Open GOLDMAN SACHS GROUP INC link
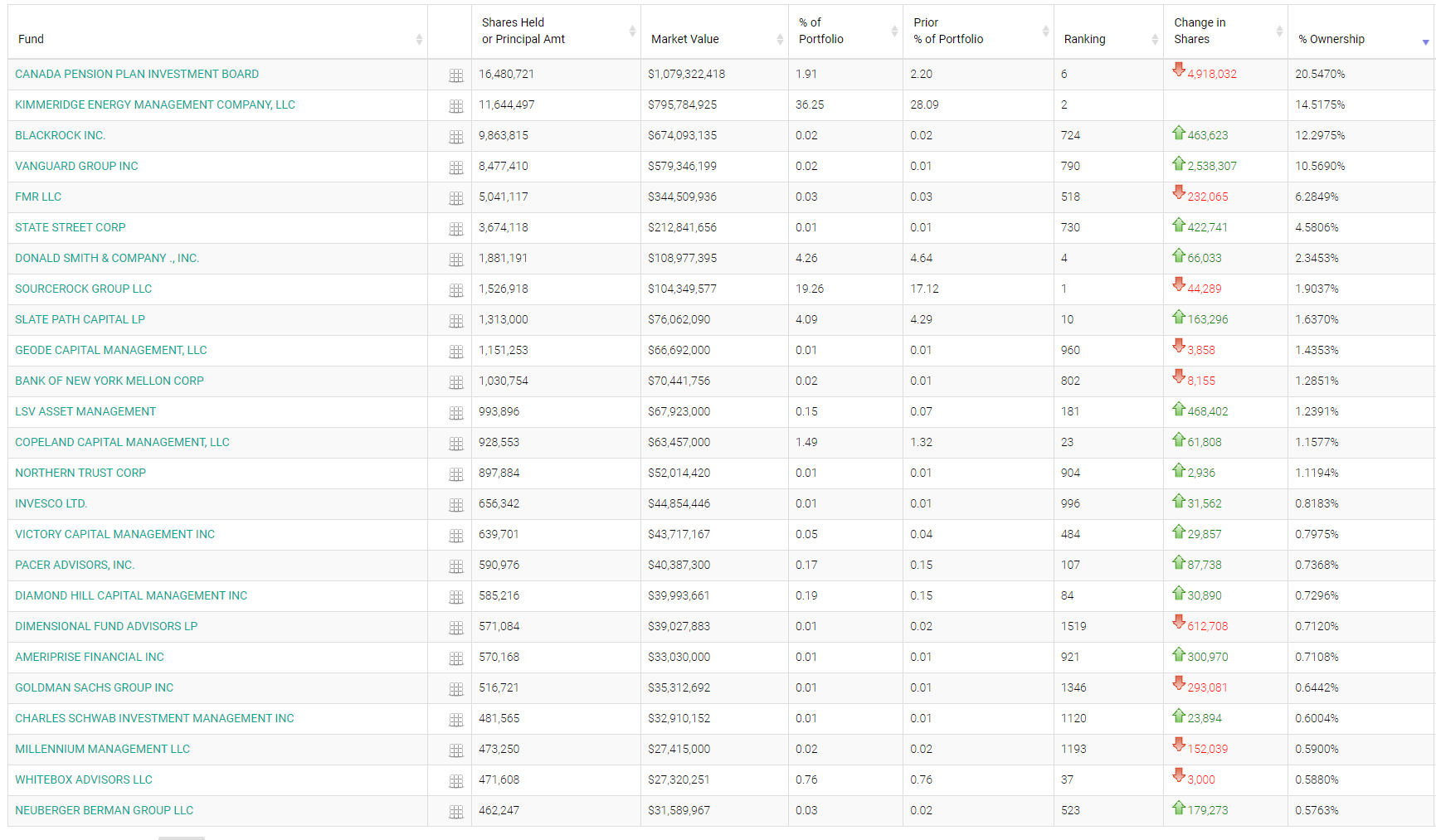The height and width of the screenshot is (840, 1436). [95, 687]
